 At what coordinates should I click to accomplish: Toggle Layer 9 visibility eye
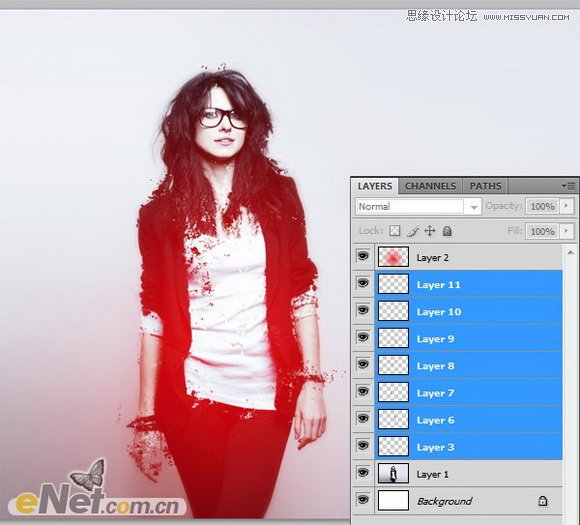coord(363,337)
